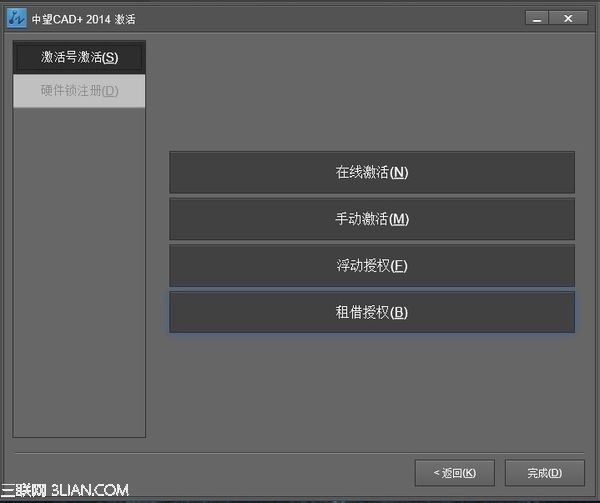Choose 在线激活(N) online activation
The image size is (600, 503).
(372, 172)
